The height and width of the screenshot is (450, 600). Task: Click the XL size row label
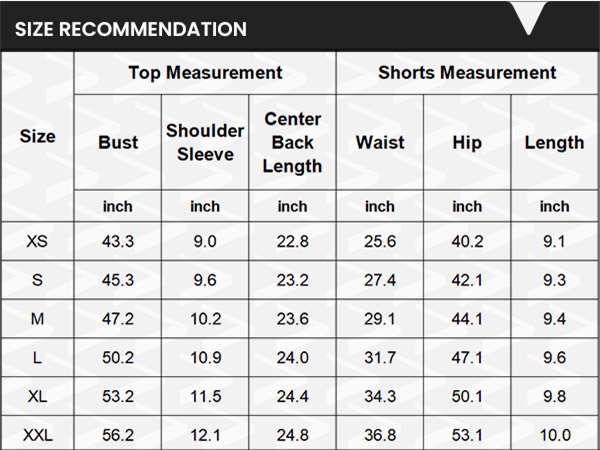(x=38, y=396)
